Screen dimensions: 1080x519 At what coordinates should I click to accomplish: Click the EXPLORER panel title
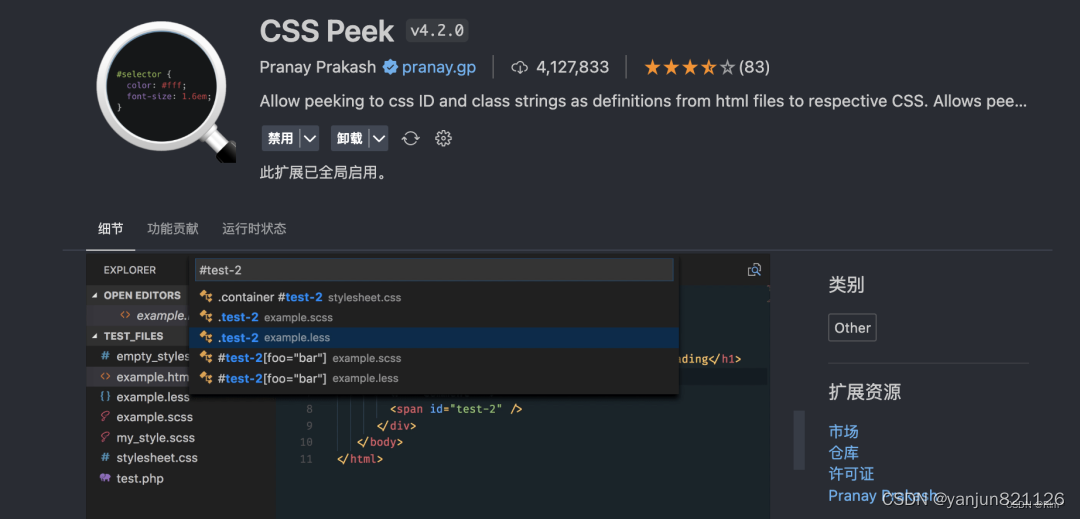129,270
